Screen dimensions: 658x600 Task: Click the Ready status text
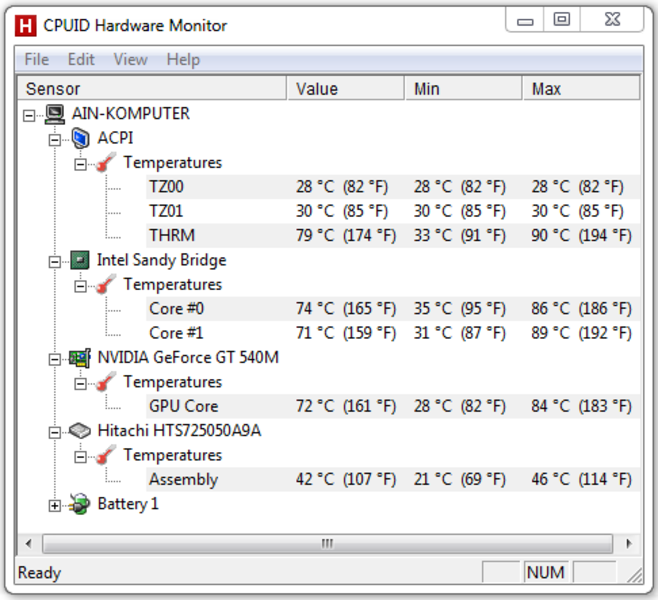pyautogui.click(x=39, y=573)
